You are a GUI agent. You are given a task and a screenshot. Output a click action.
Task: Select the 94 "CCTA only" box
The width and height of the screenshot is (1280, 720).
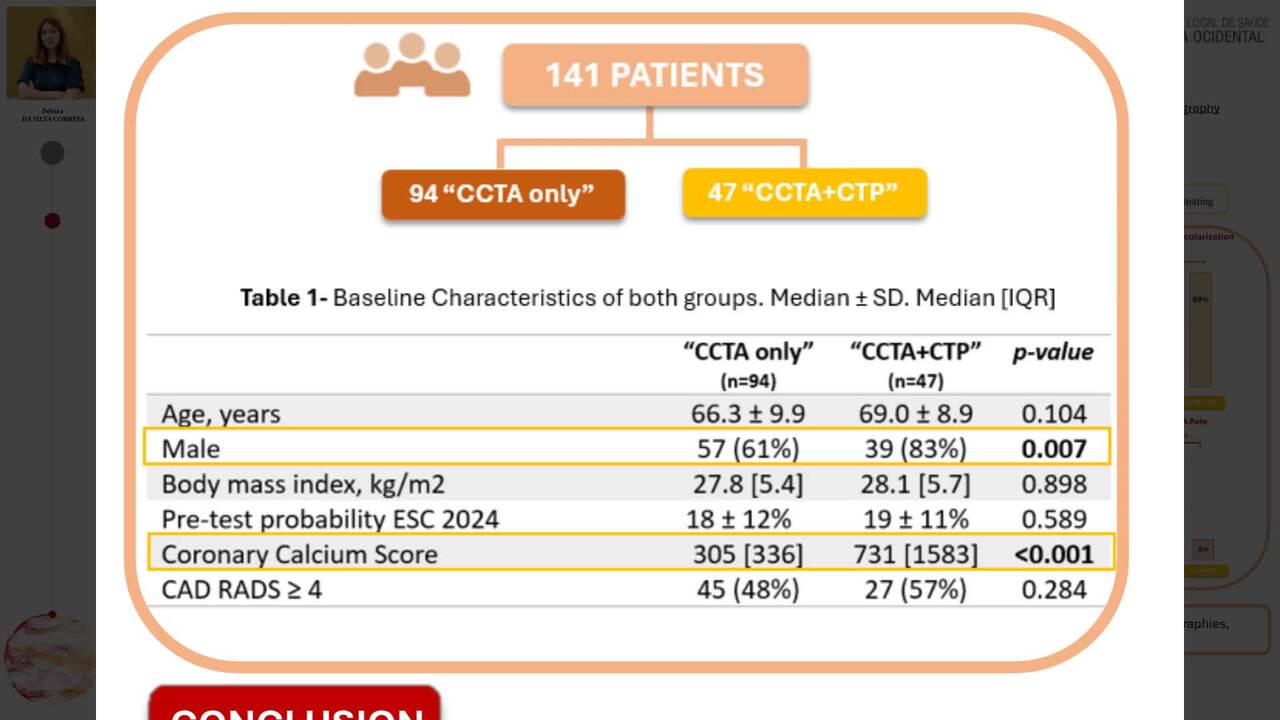(x=503, y=194)
